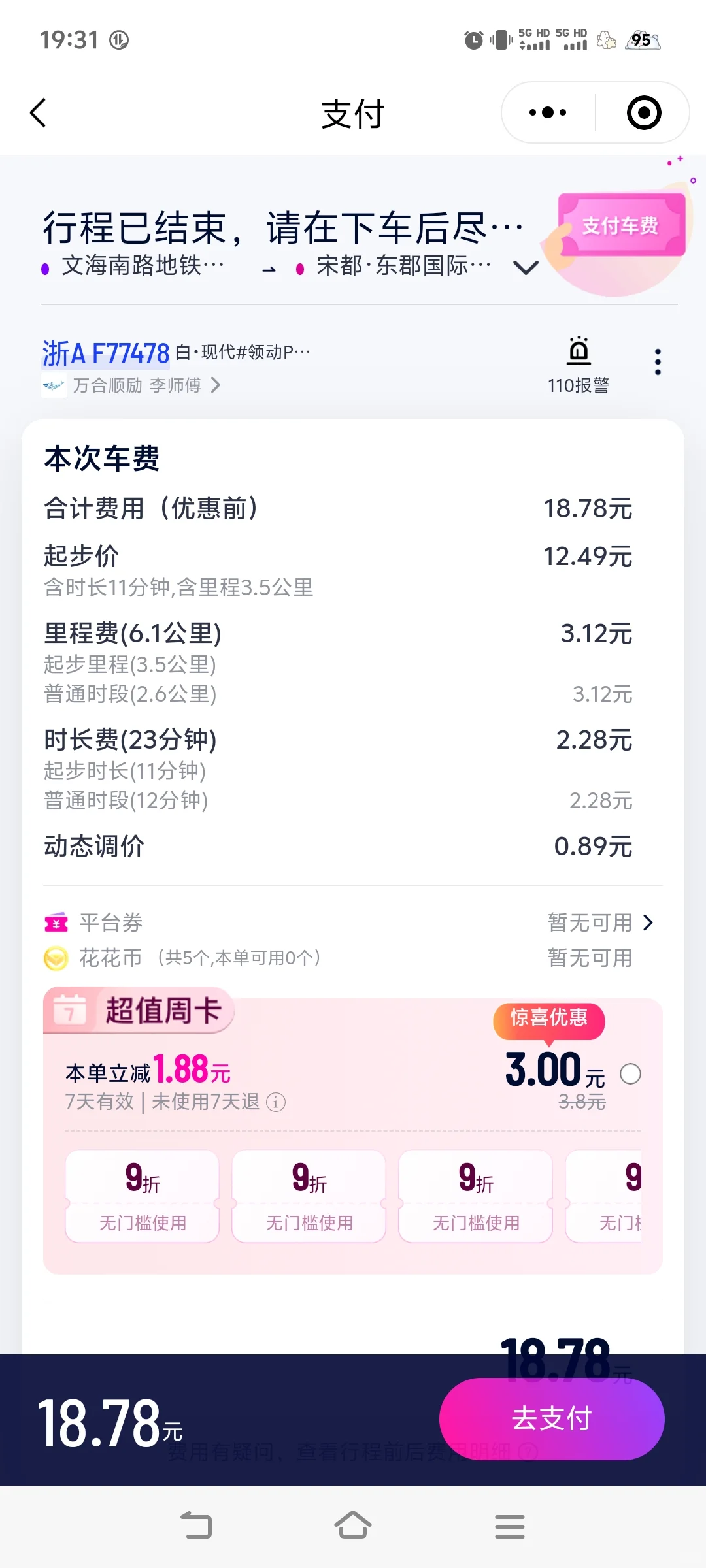Image resolution: width=706 pixels, height=1568 pixels.
Task: Tap the 平台券 coupon icon
Action: point(56,923)
